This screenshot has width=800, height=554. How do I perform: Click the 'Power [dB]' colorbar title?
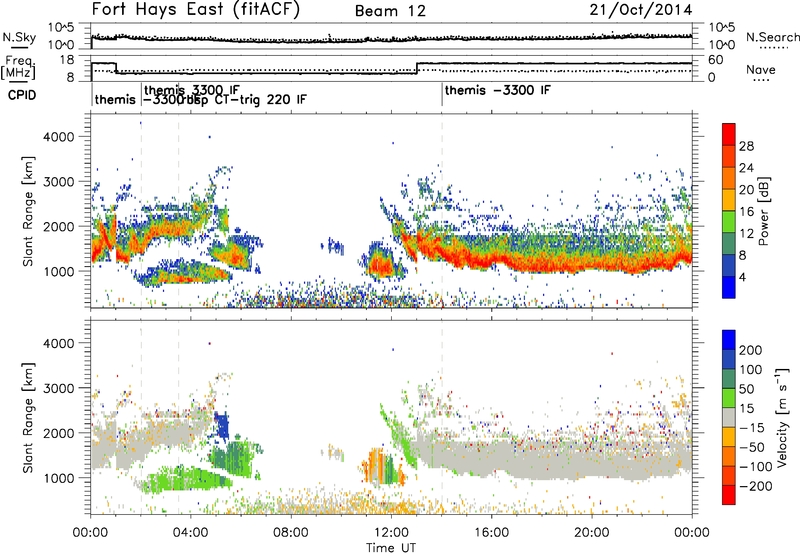[x=764, y=211]
